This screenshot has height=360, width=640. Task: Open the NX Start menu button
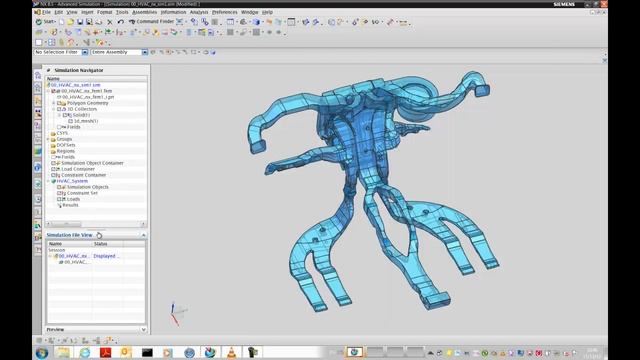click(45, 22)
